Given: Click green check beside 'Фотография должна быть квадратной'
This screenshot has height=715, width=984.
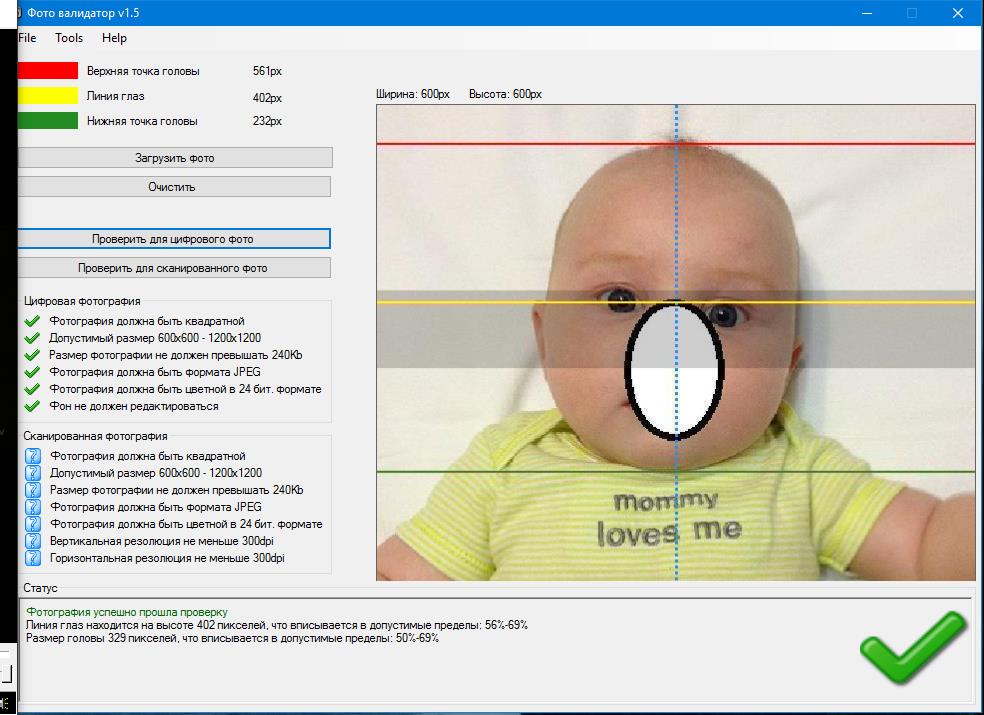Looking at the screenshot, I should pyautogui.click(x=32, y=321).
